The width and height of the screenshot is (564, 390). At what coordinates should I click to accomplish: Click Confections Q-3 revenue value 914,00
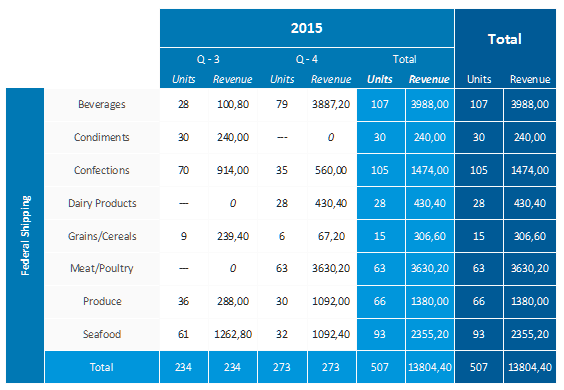(233, 170)
